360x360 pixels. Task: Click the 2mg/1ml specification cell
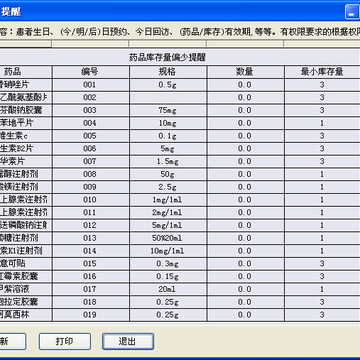click(168, 212)
